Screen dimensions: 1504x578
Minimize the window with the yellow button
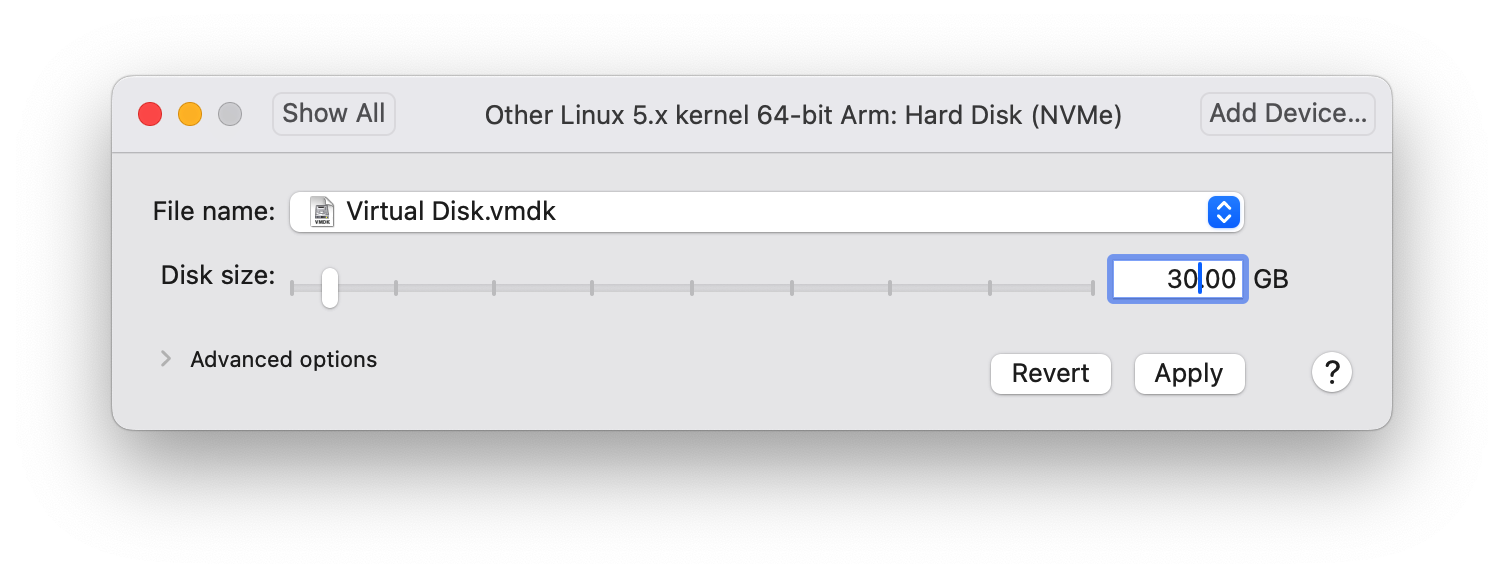(x=190, y=114)
